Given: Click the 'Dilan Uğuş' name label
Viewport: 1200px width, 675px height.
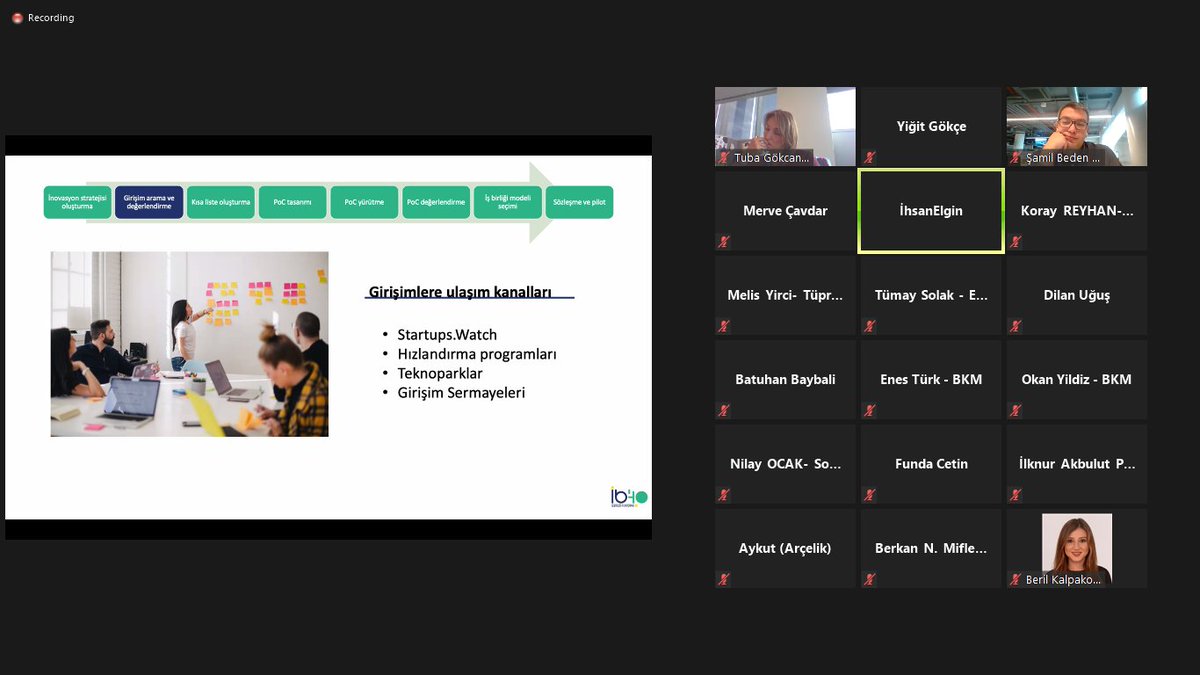Looking at the screenshot, I should tap(1077, 295).
